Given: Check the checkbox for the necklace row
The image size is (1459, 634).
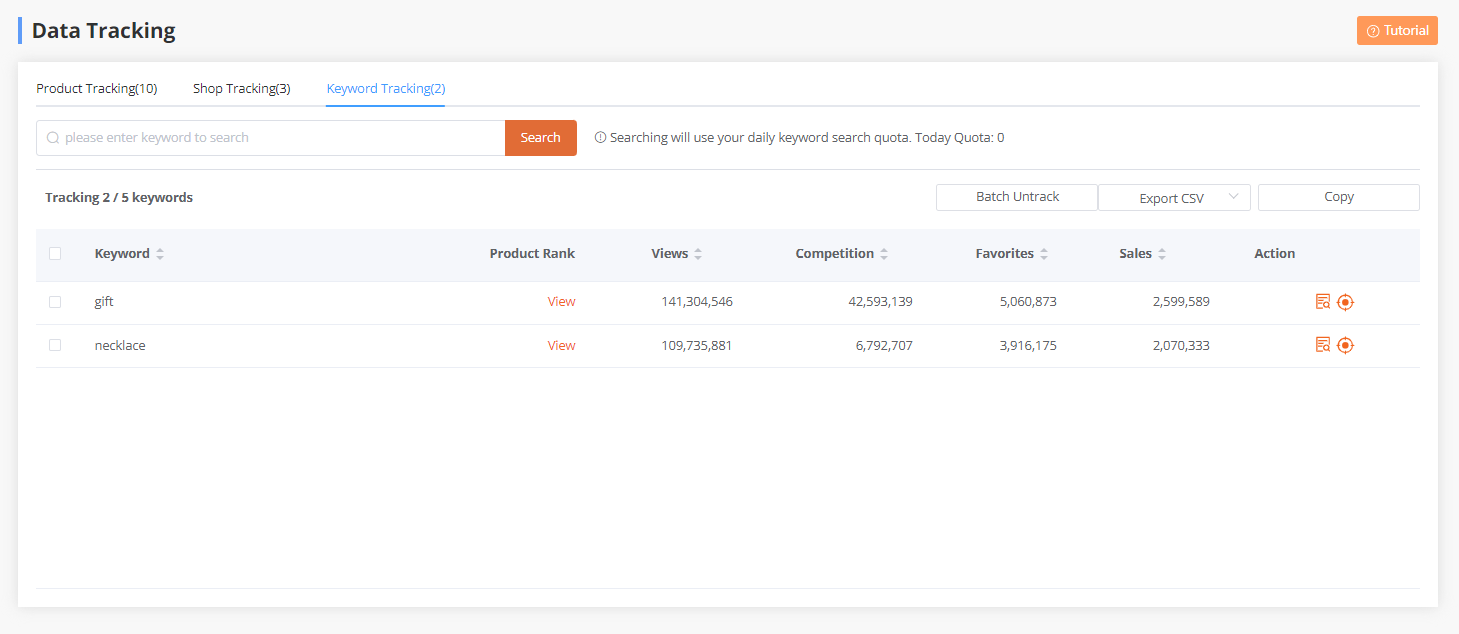Looking at the screenshot, I should [55, 344].
